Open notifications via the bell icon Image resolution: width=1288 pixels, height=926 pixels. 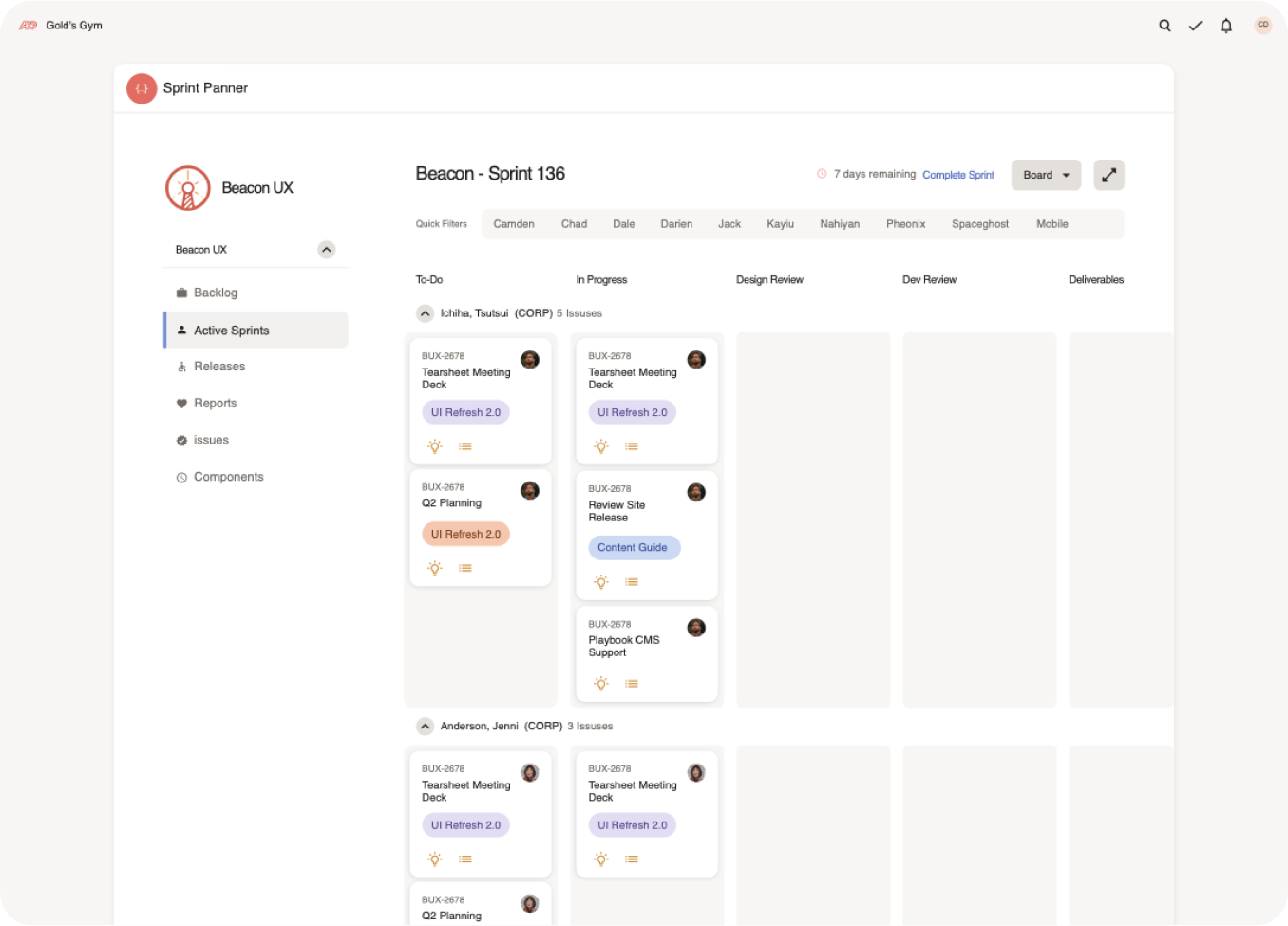click(1225, 26)
